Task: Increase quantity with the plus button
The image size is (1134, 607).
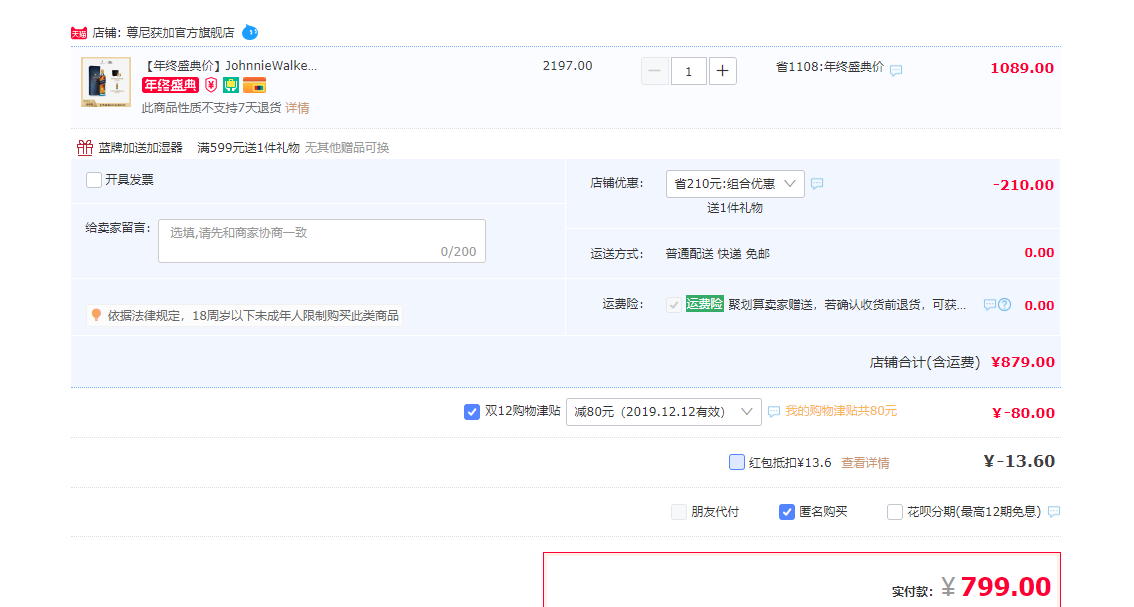Action: tap(722, 71)
